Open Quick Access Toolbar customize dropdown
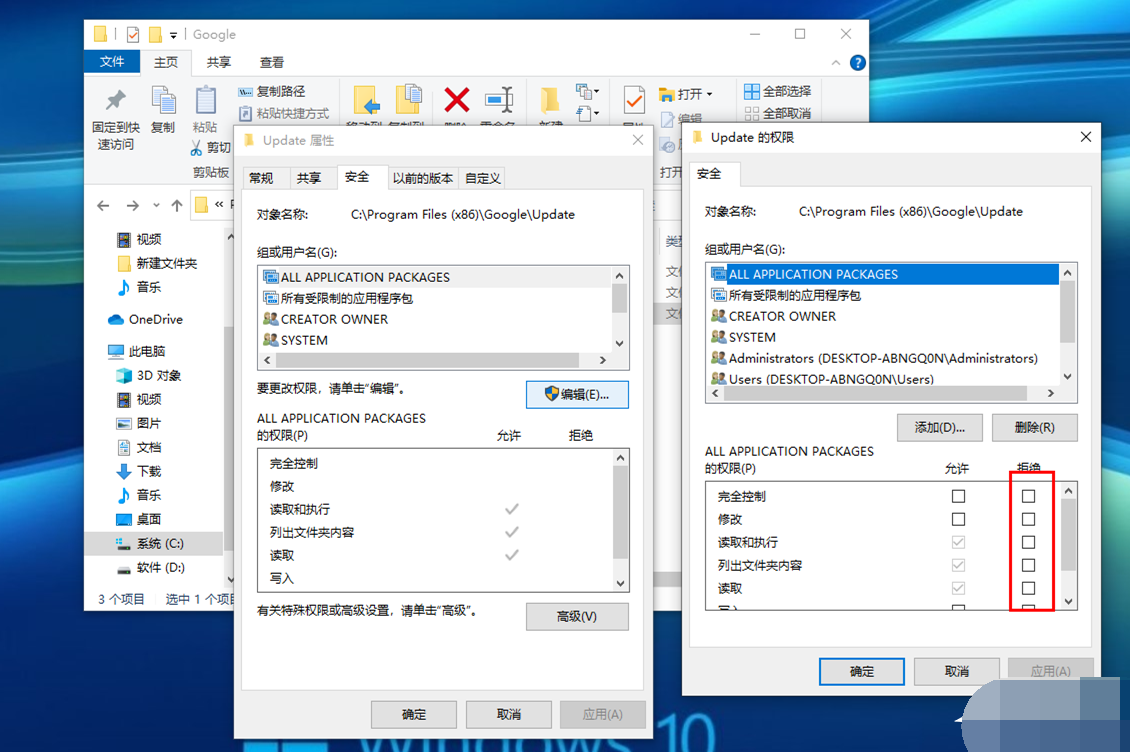1130x752 pixels. coord(173,35)
